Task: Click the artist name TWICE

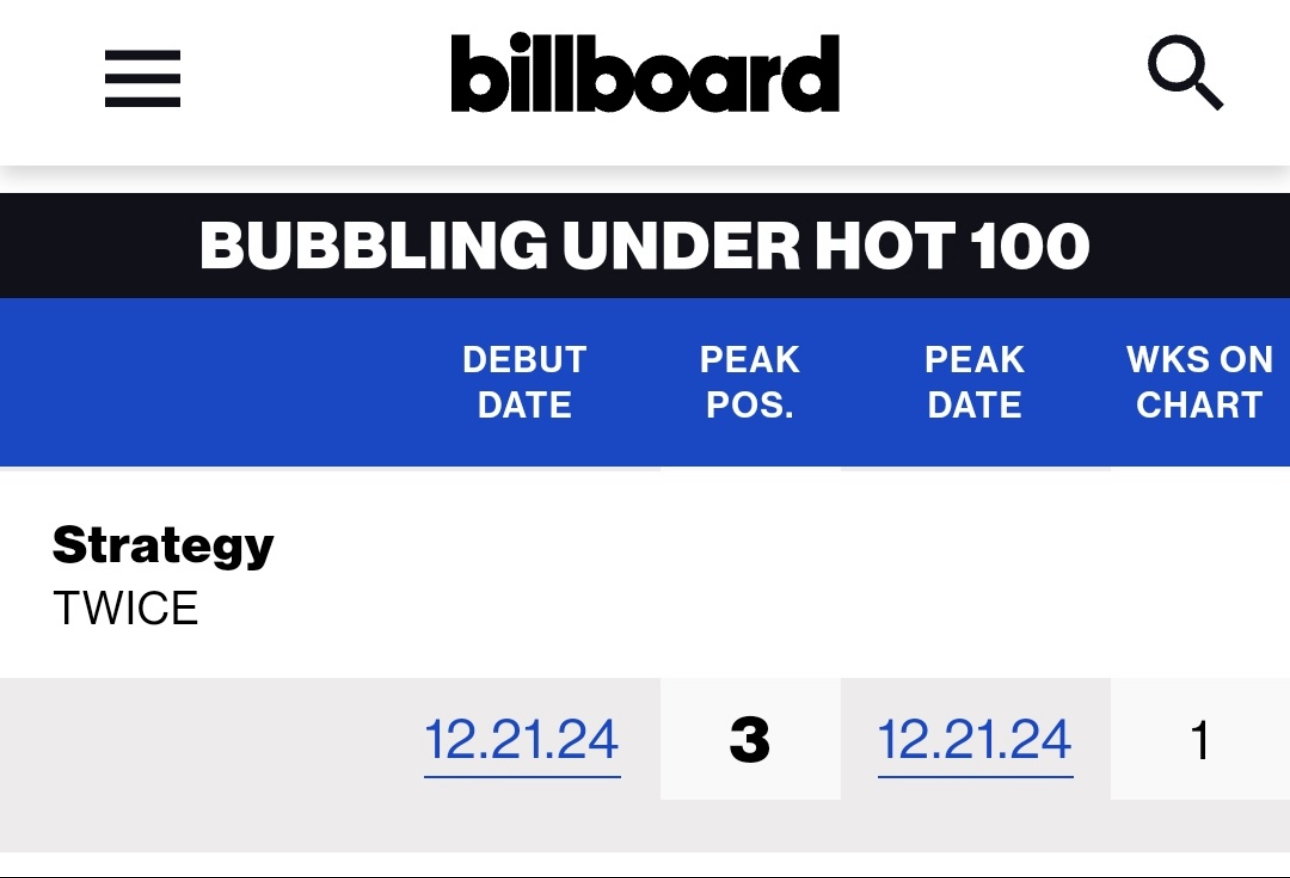Action: (126, 608)
